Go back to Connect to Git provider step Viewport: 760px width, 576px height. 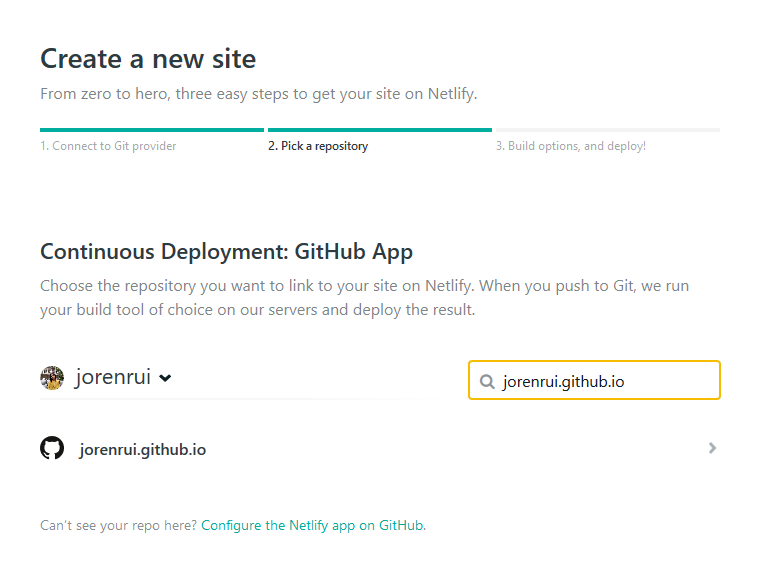pos(108,146)
